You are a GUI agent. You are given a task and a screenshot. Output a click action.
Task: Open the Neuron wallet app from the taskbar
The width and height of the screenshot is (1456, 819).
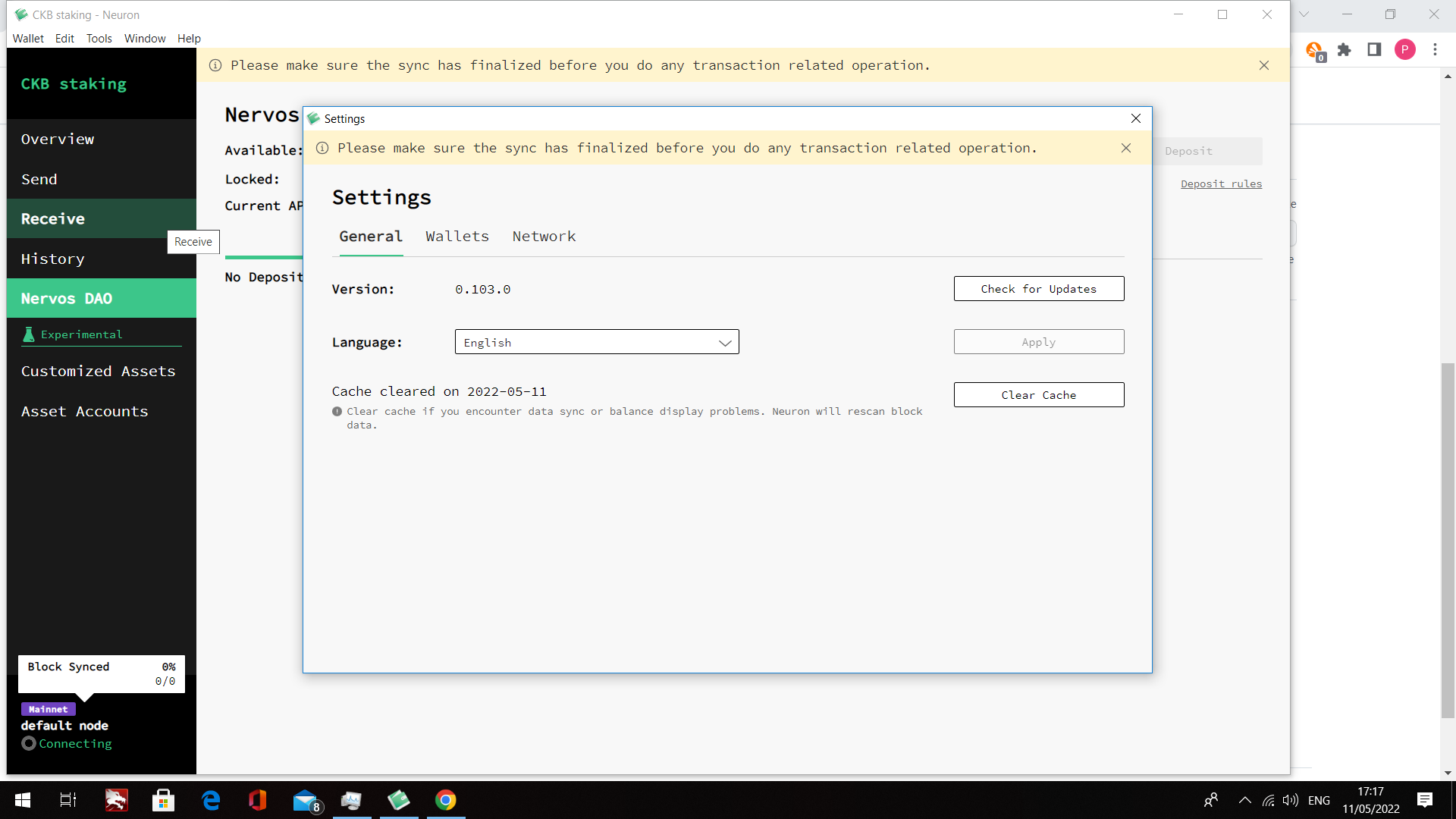click(x=398, y=800)
